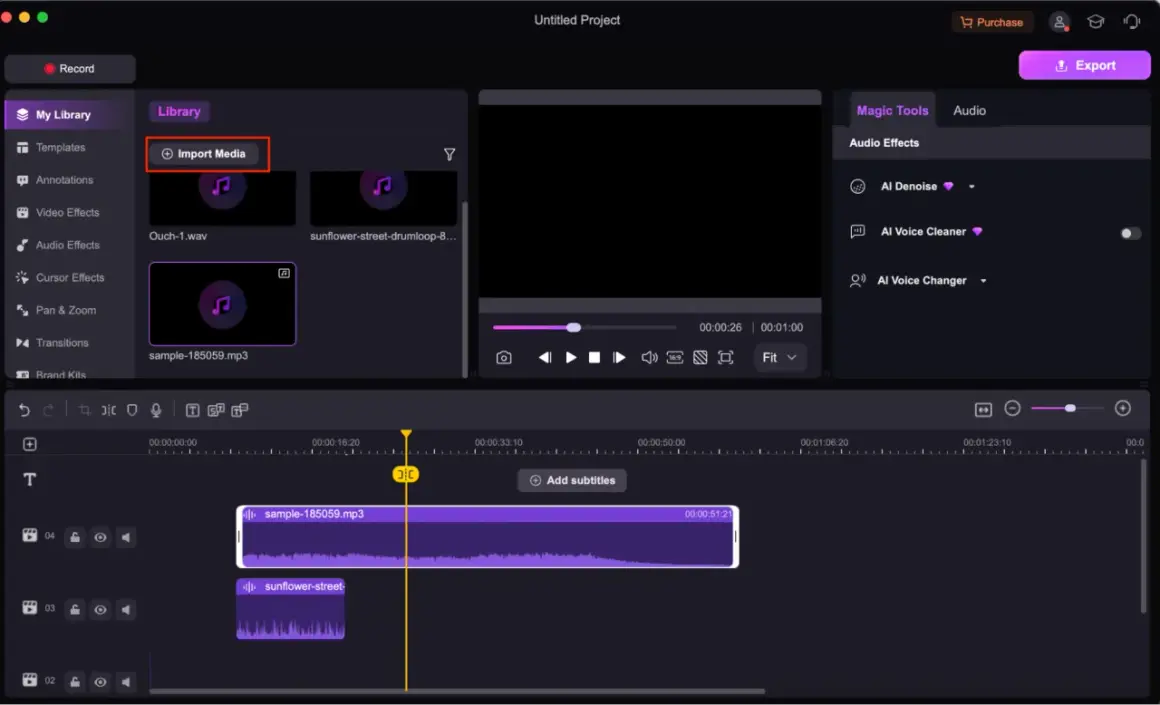Select the subtitle track T icon
Image resolution: width=1160 pixels, height=705 pixels.
coord(30,479)
